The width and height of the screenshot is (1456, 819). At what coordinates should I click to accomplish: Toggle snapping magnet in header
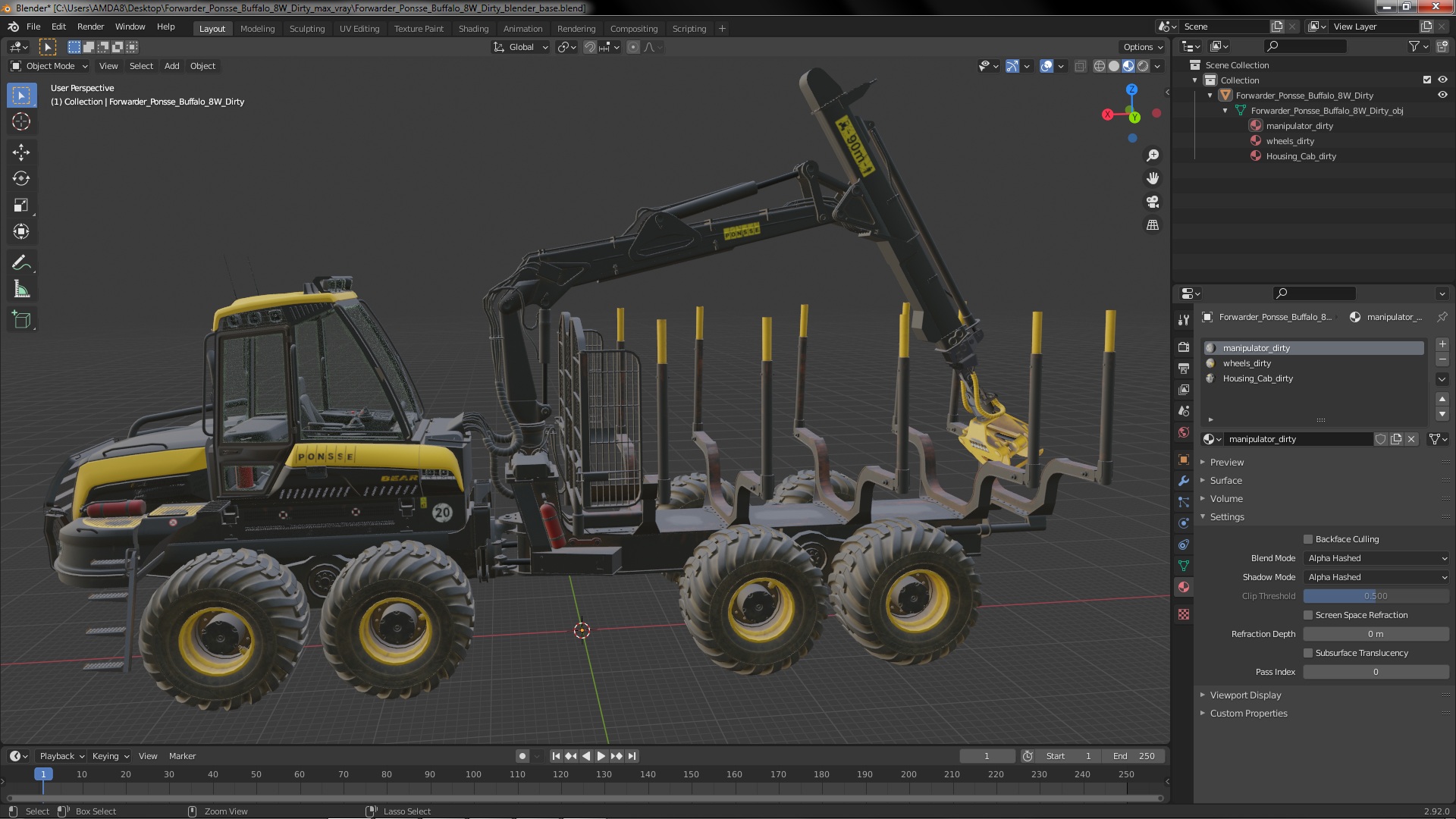point(589,47)
